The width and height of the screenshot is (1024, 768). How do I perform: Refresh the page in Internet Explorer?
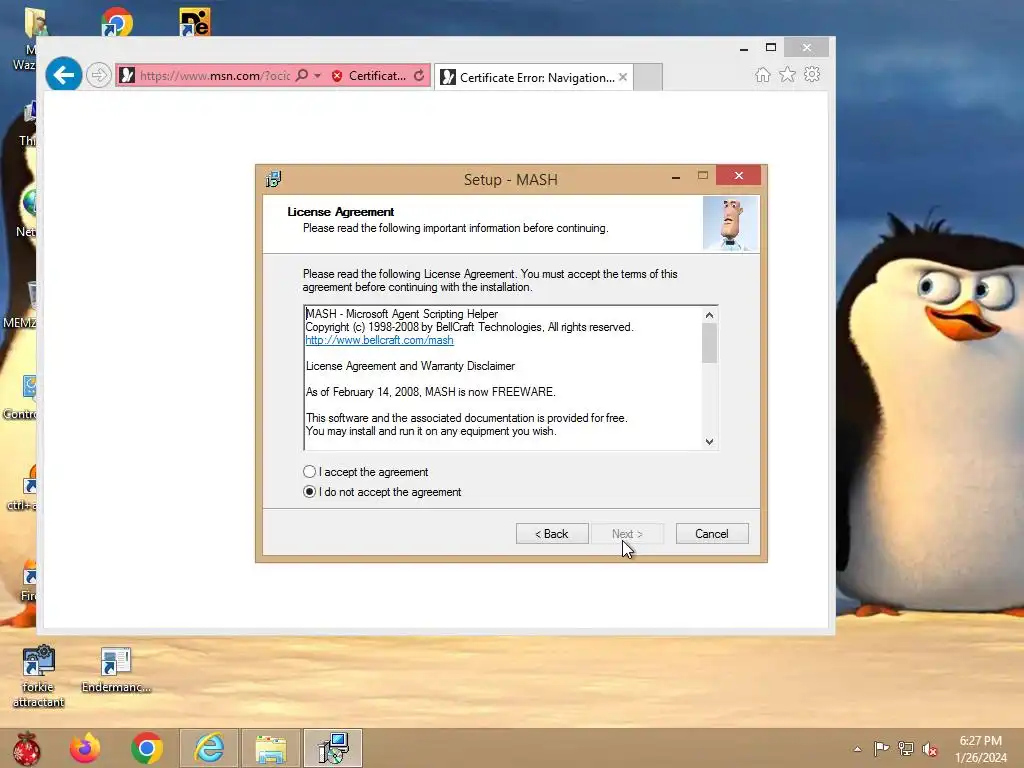click(x=419, y=76)
